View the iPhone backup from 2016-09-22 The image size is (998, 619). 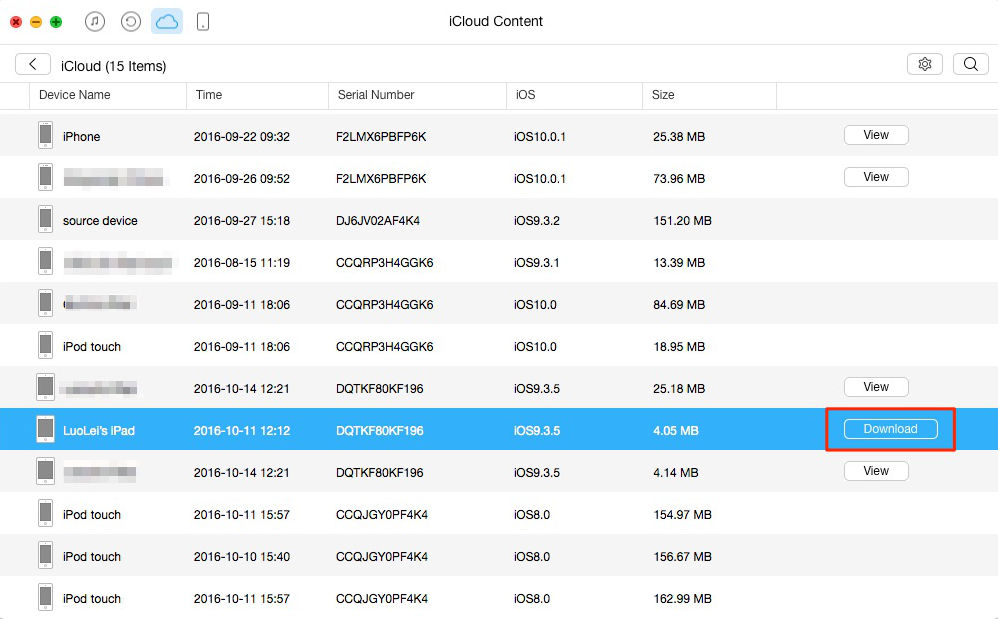pos(876,135)
